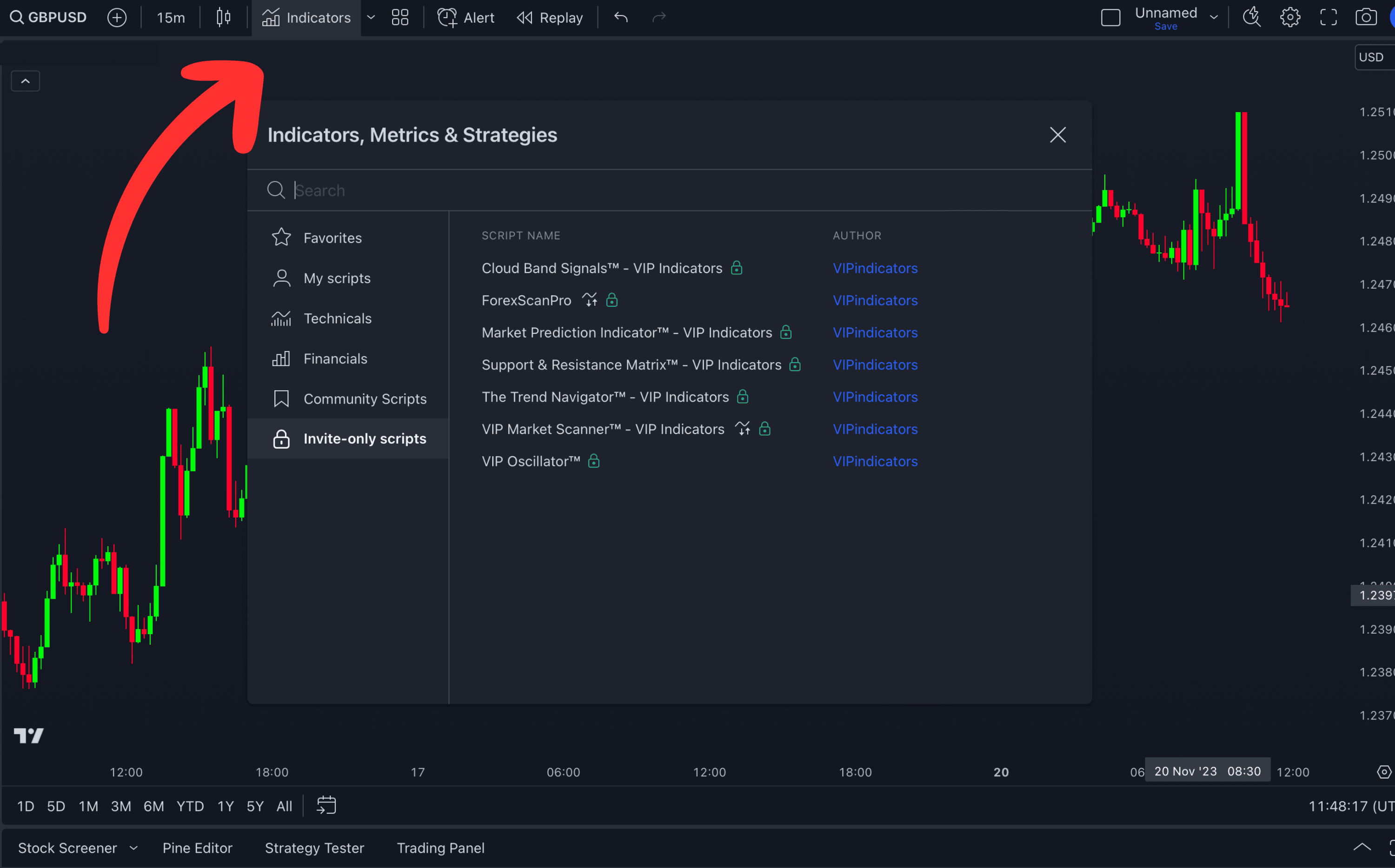1395x868 pixels.
Task: Click the lock icon next to Cloud Band Signals™
Action: tap(737, 267)
